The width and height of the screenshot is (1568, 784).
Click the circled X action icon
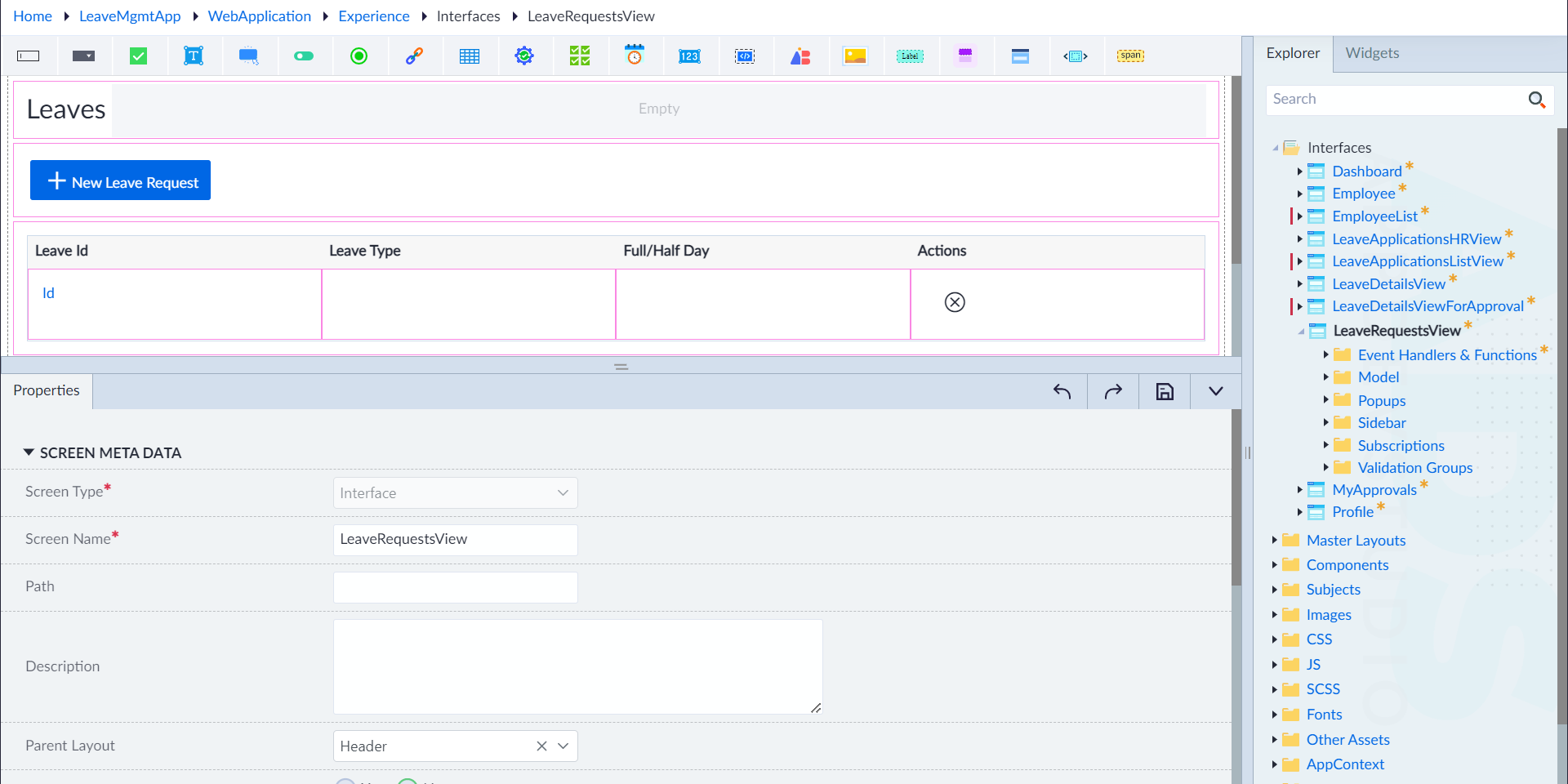[955, 302]
